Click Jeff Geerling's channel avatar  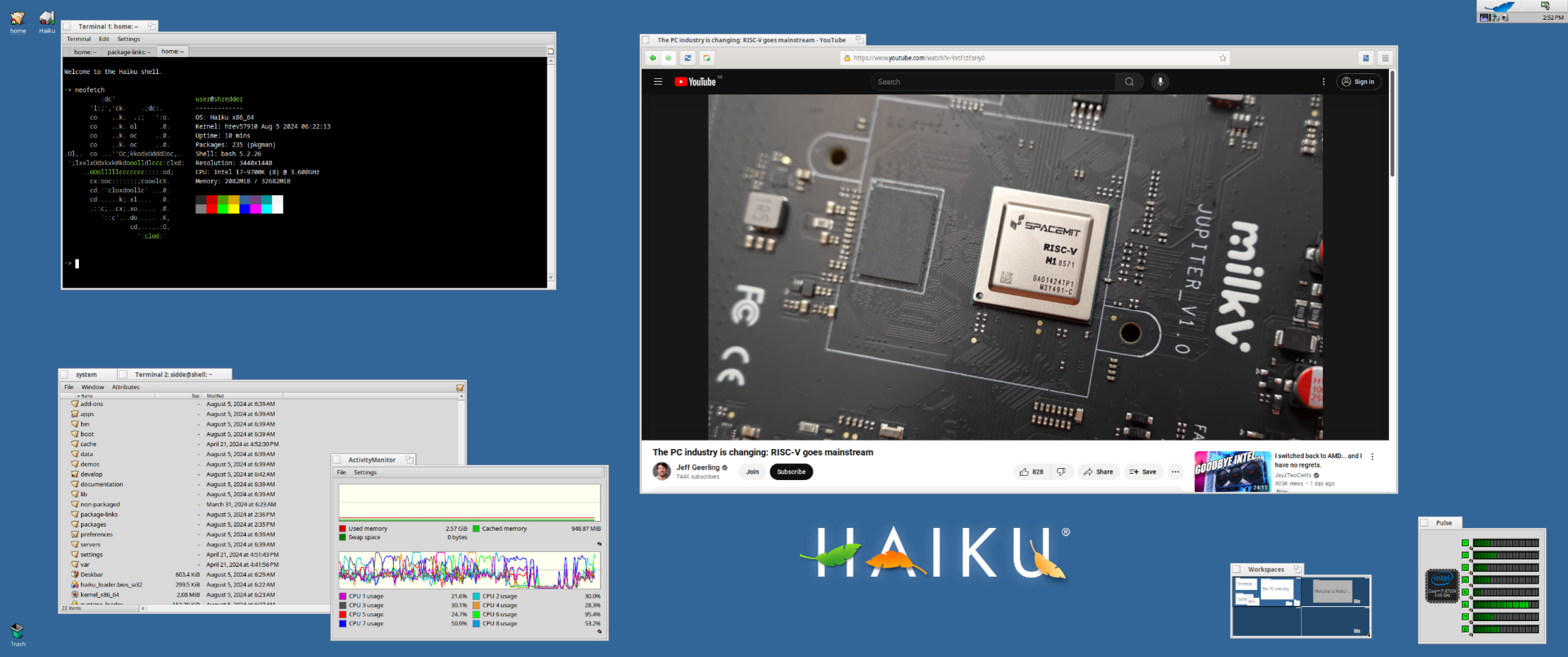(662, 472)
